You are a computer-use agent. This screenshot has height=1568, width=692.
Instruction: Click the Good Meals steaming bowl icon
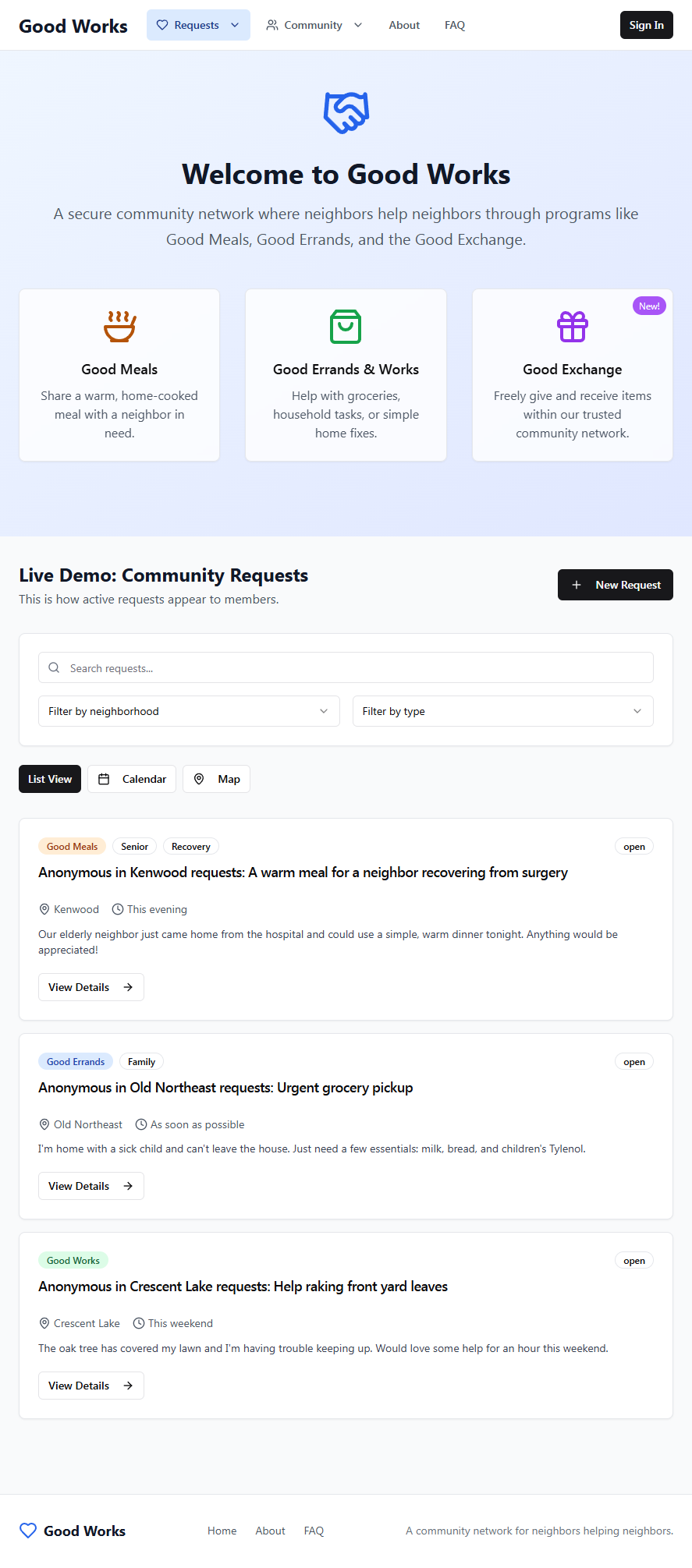click(x=119, y=327)
